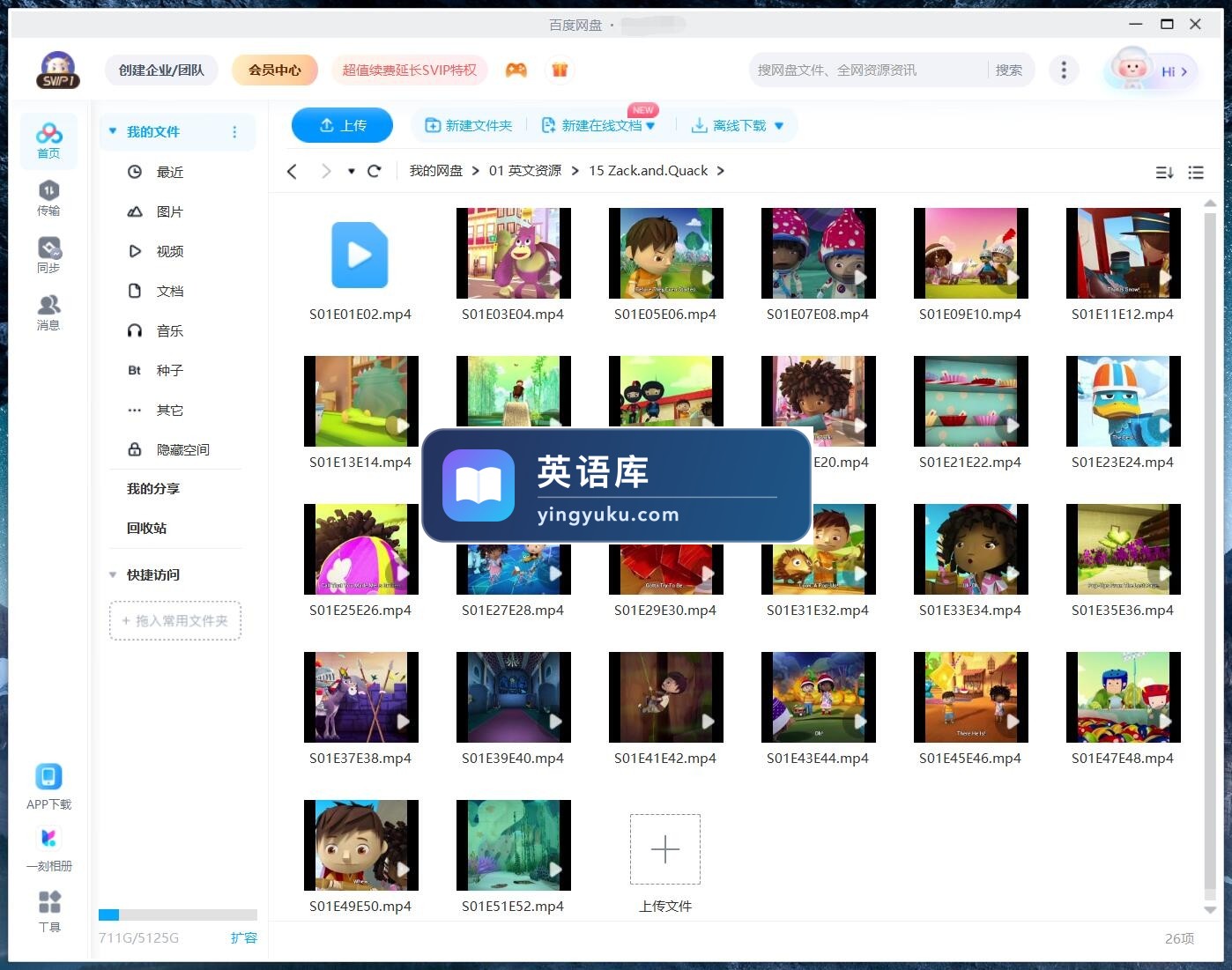
Task: Click 创建企业/团队 button
Action: 161,70
